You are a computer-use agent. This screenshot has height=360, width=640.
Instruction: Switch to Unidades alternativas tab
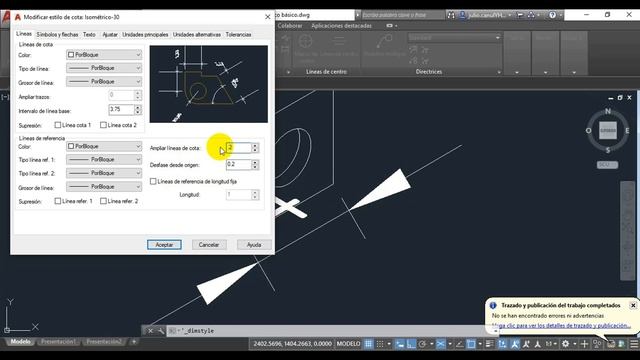[197, 35]
